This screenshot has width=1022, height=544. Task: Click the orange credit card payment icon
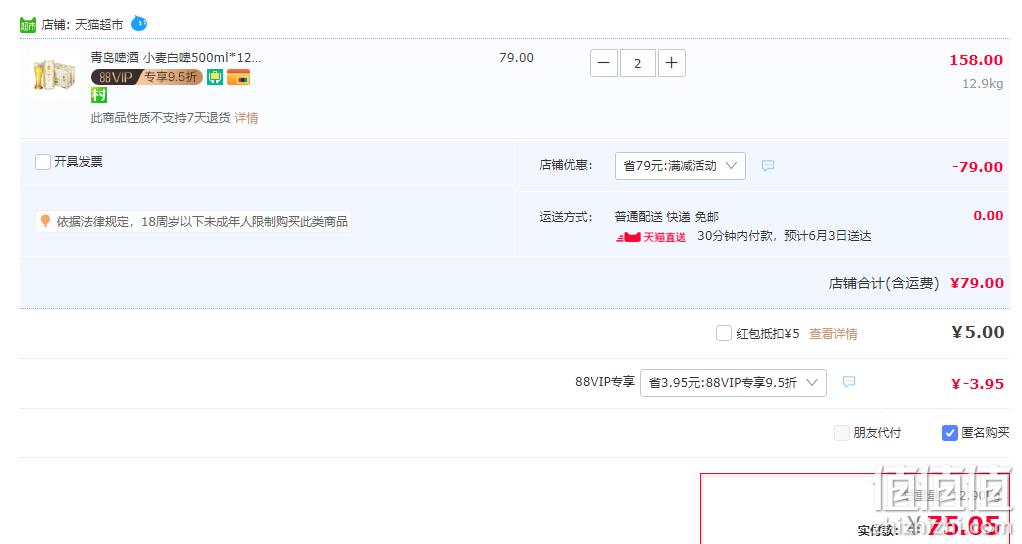[x=239, y=77]
